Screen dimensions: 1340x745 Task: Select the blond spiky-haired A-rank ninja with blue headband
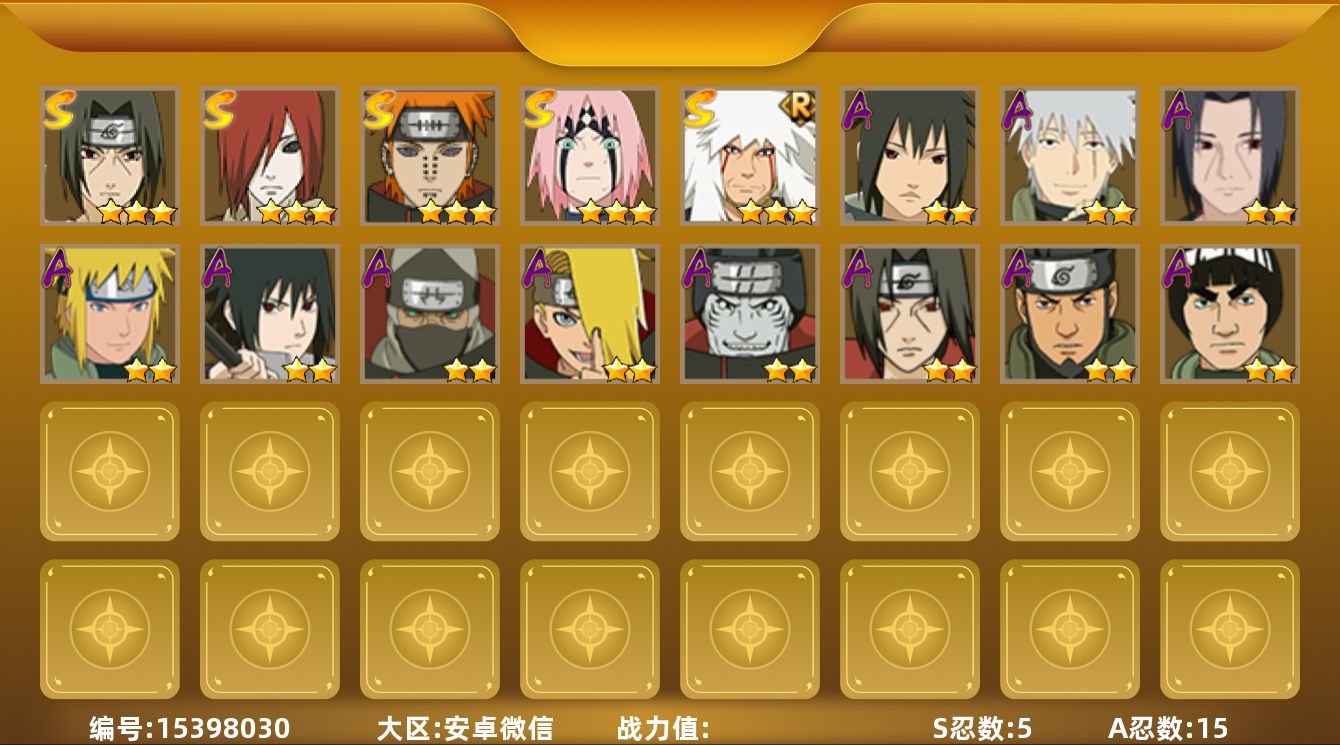pos(109,314)
